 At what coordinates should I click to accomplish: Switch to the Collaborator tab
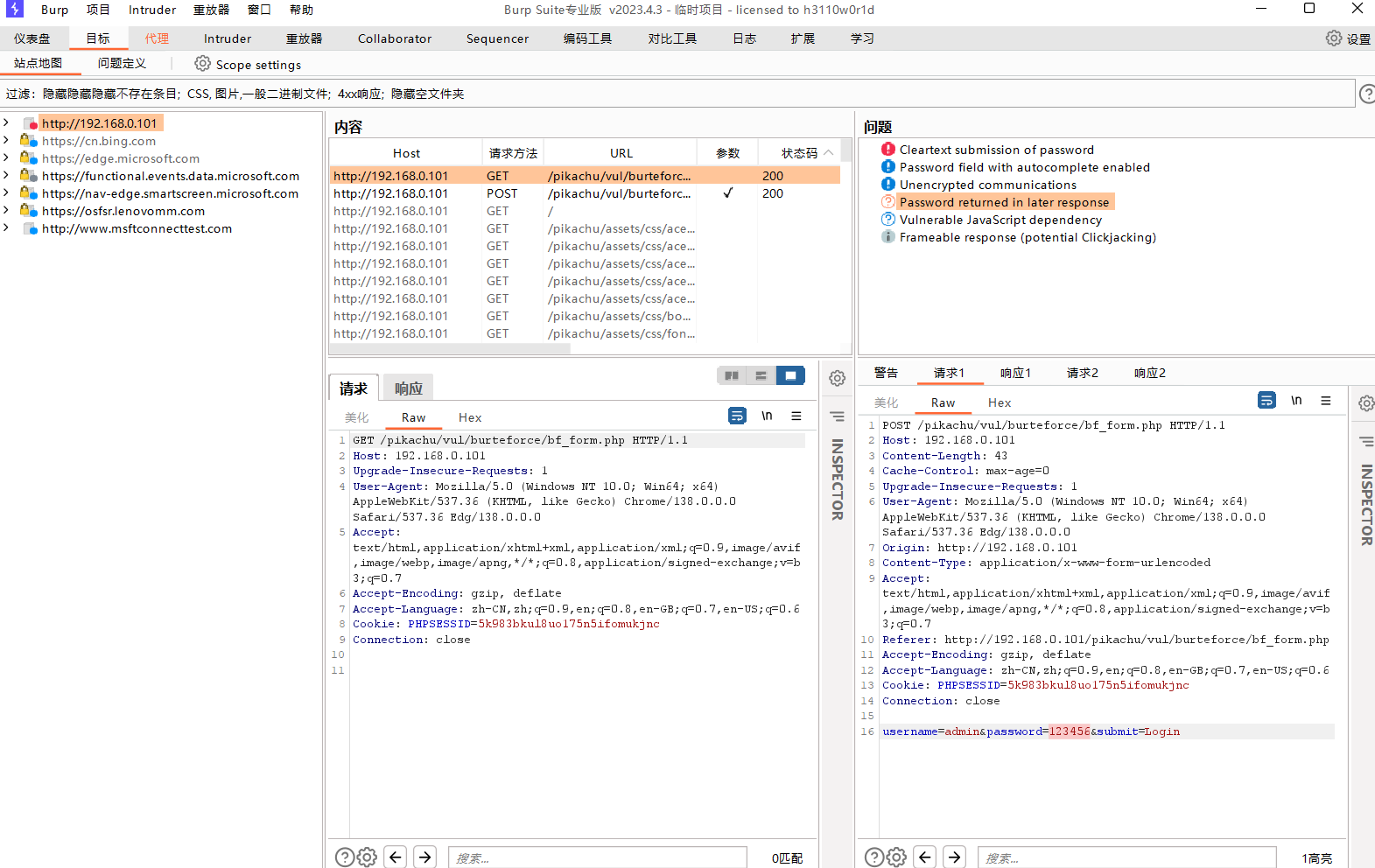click(x=395, y=38)
